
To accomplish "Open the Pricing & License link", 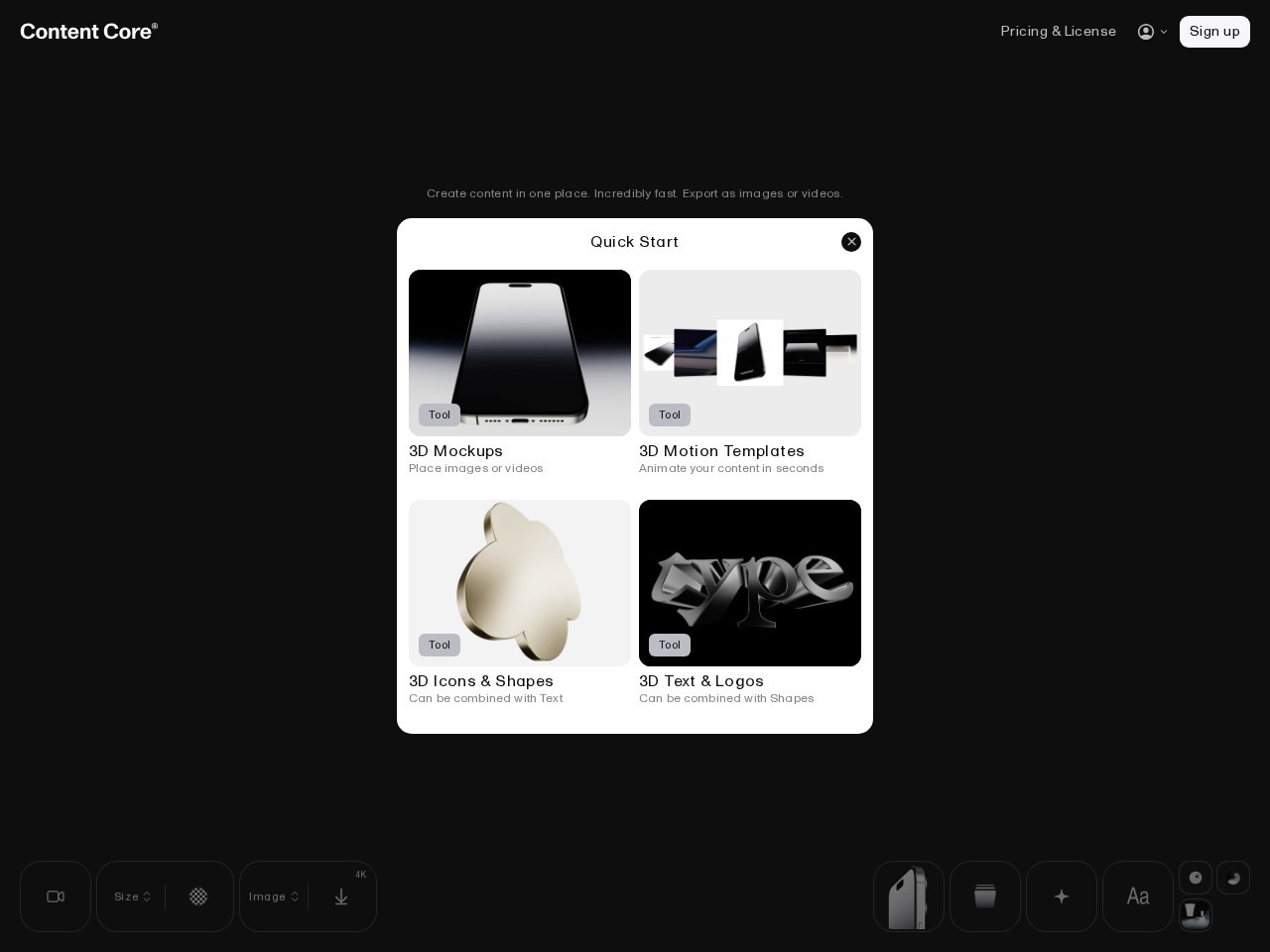I will (x=1058, y=32).
